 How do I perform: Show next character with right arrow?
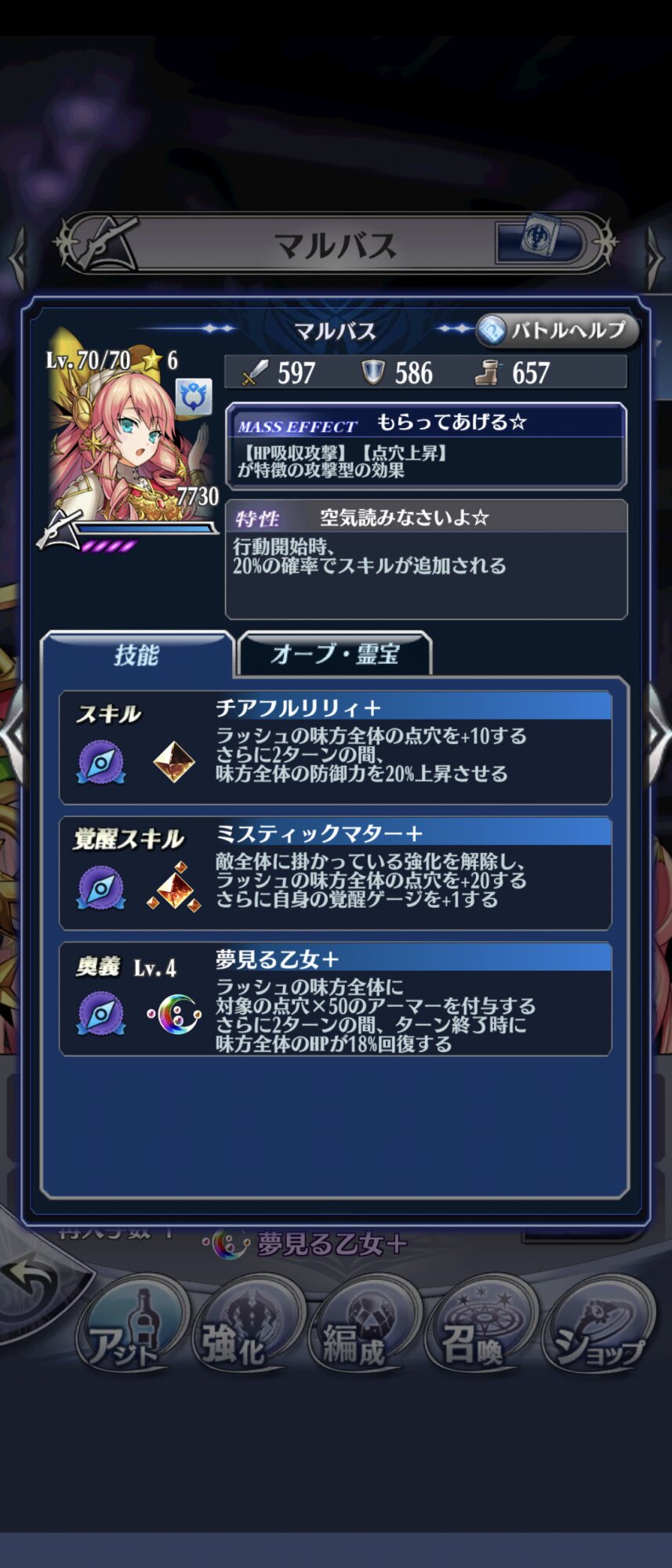pos(657,734)
